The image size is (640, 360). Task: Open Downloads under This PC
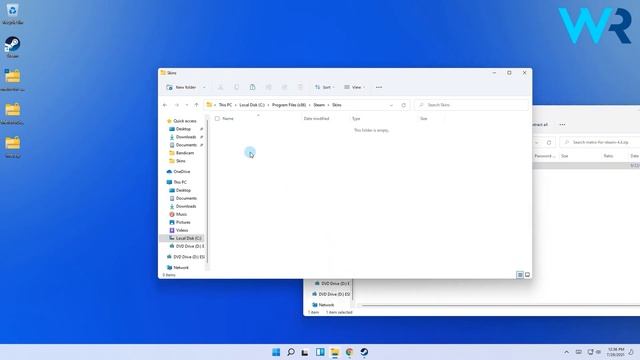[186, 207]
